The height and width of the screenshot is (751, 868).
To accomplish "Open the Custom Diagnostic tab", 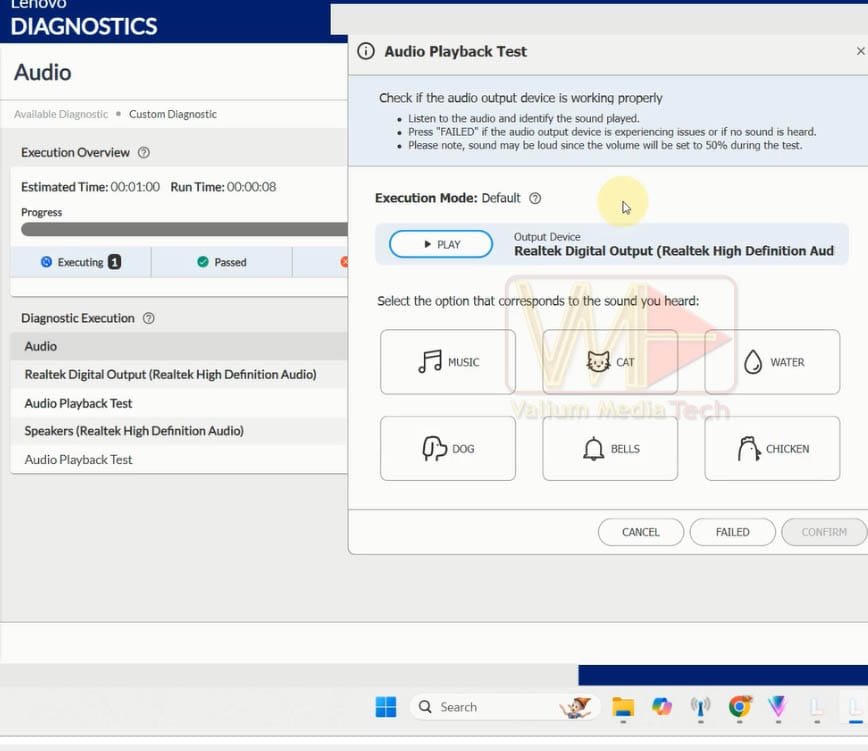I will pyautogui.click(x=173, y=114).
